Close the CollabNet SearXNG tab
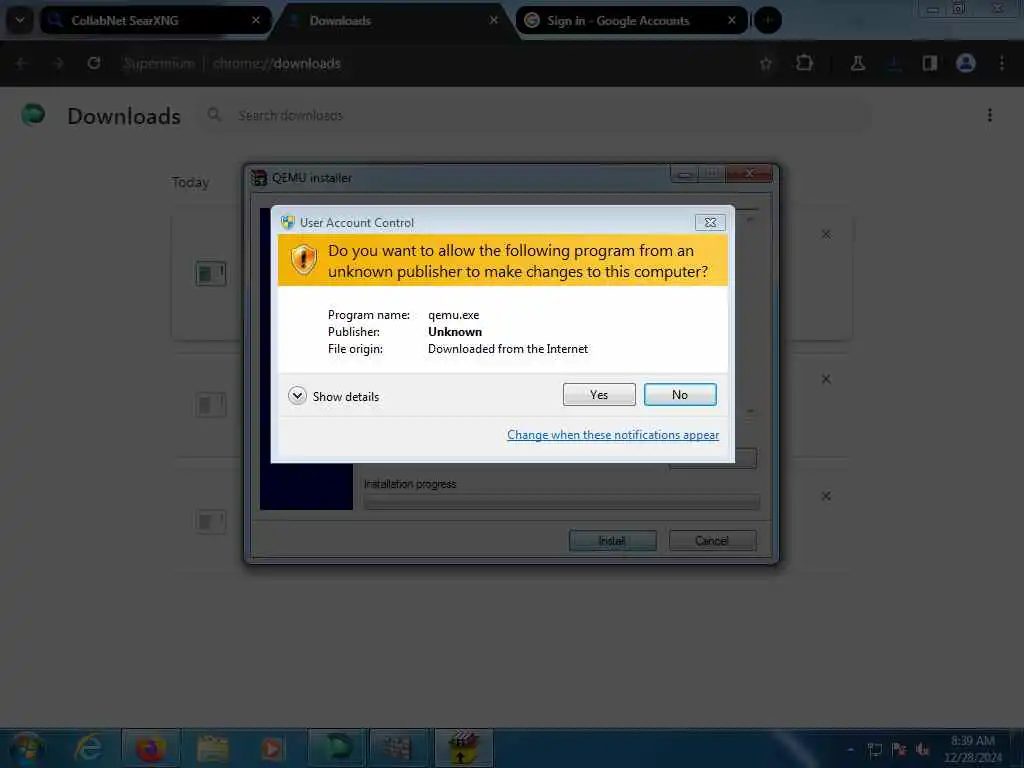 [x=256, y=20]
